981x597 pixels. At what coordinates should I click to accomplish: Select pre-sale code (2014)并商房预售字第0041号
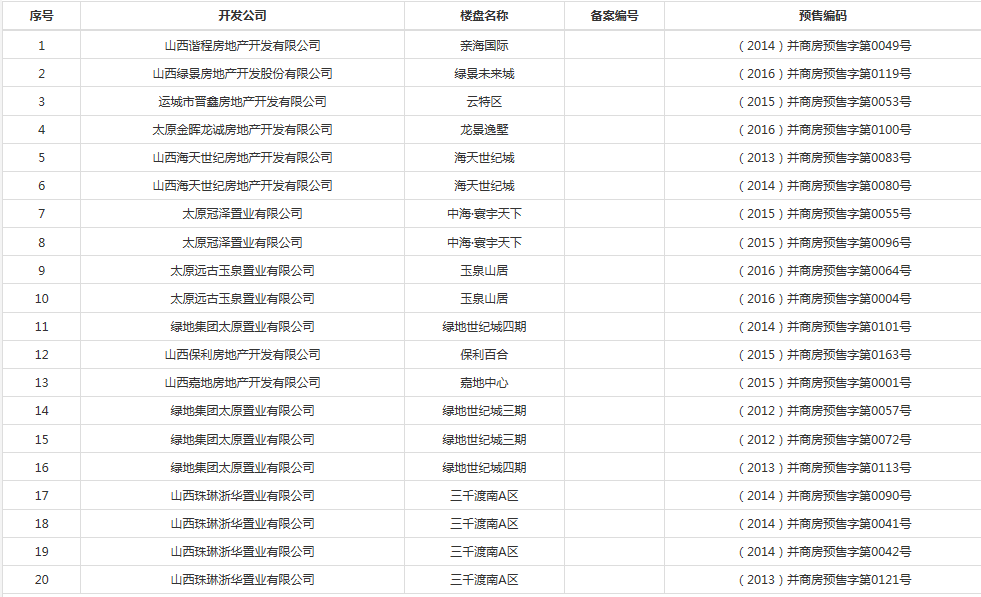click(x=823, y=524)
